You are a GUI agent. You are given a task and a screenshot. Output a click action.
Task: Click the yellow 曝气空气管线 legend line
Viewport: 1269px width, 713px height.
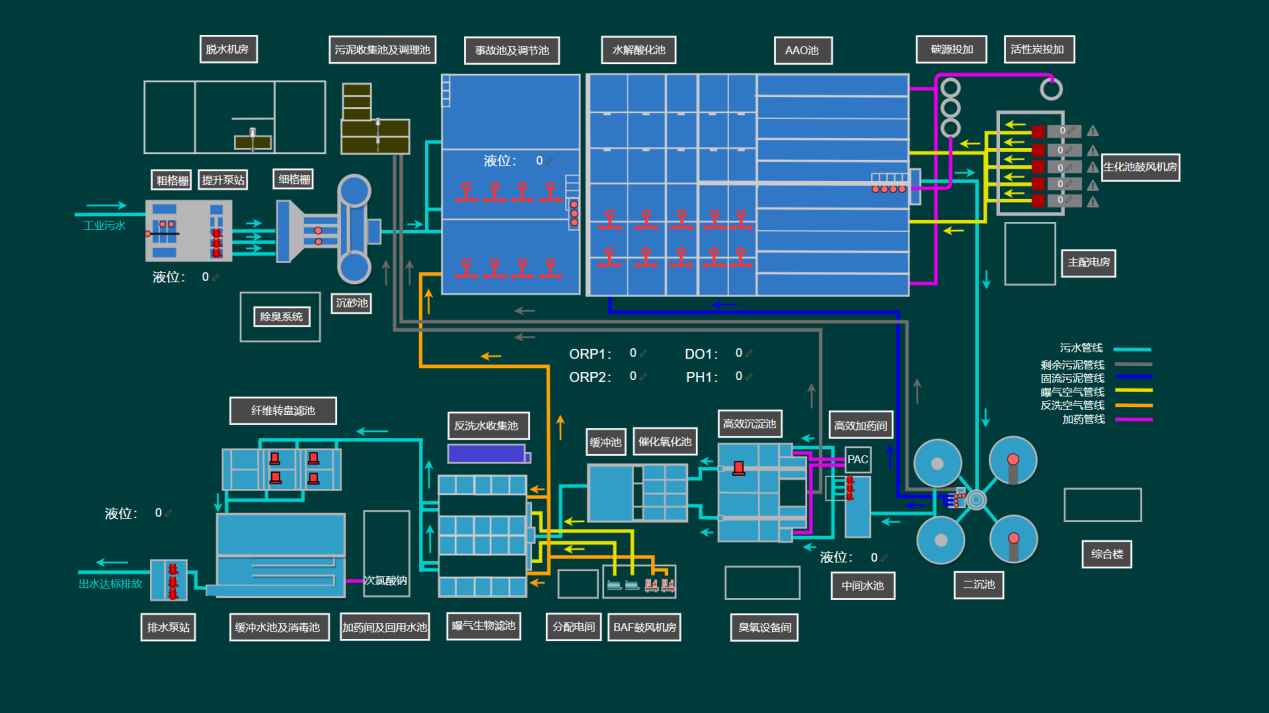point(1132,391)
